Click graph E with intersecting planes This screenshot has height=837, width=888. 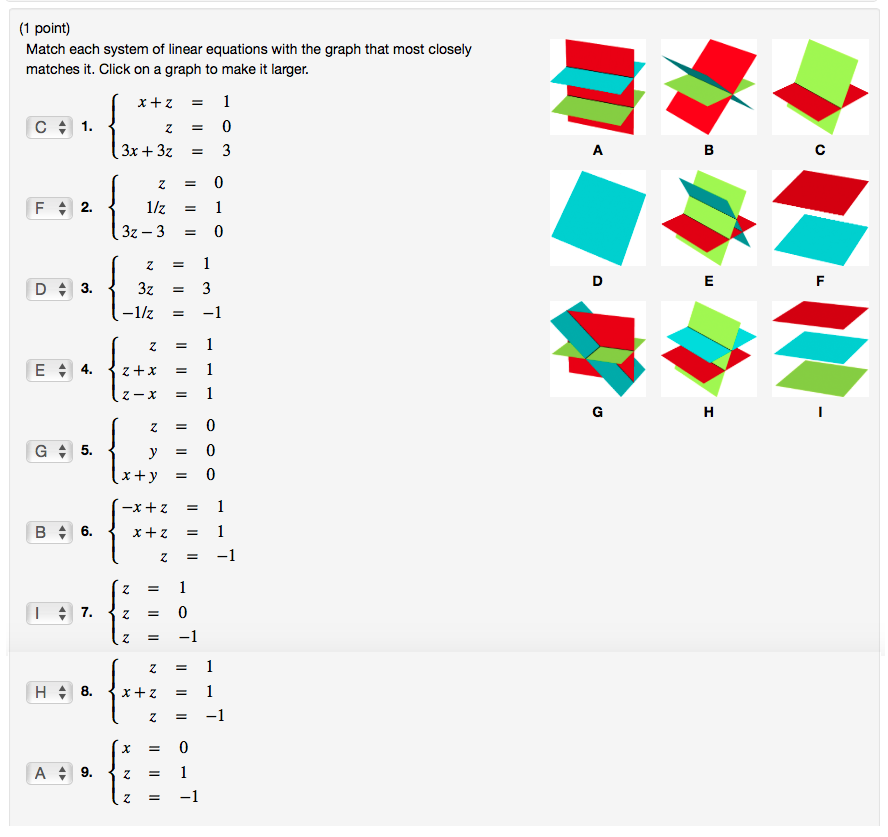pos(708,217)
